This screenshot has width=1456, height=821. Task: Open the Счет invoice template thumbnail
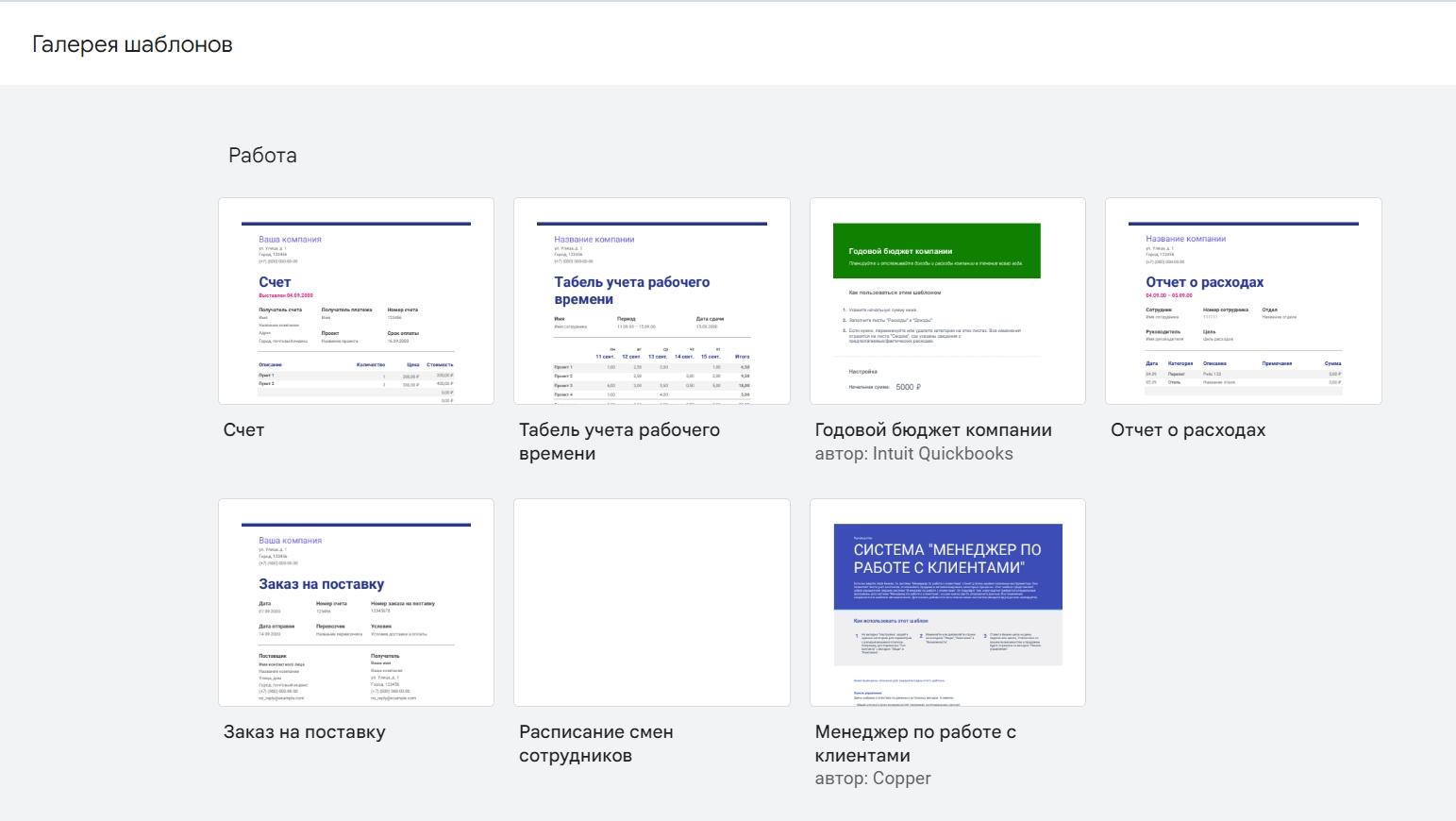356,301
